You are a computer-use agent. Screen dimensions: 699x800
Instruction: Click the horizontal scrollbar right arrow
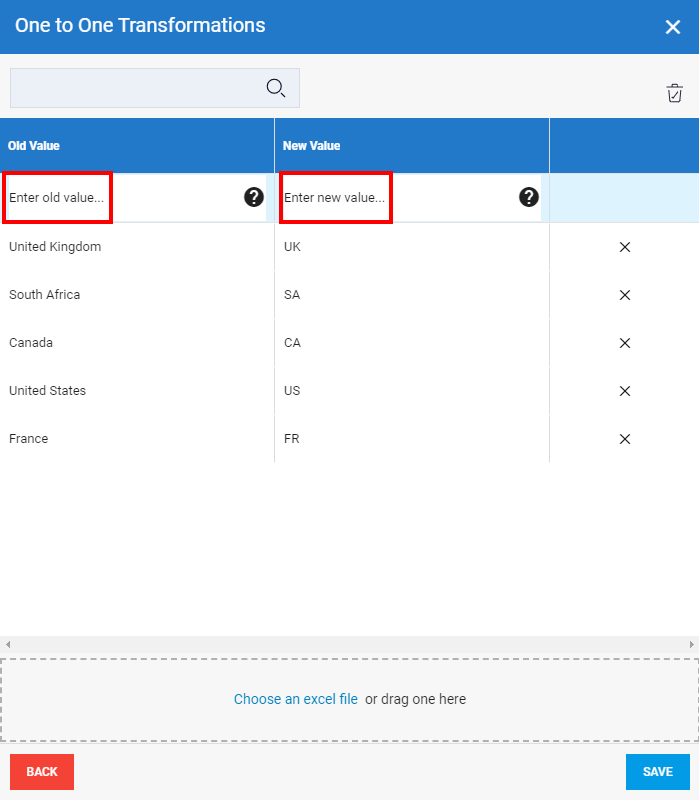[x=691, y=645]
